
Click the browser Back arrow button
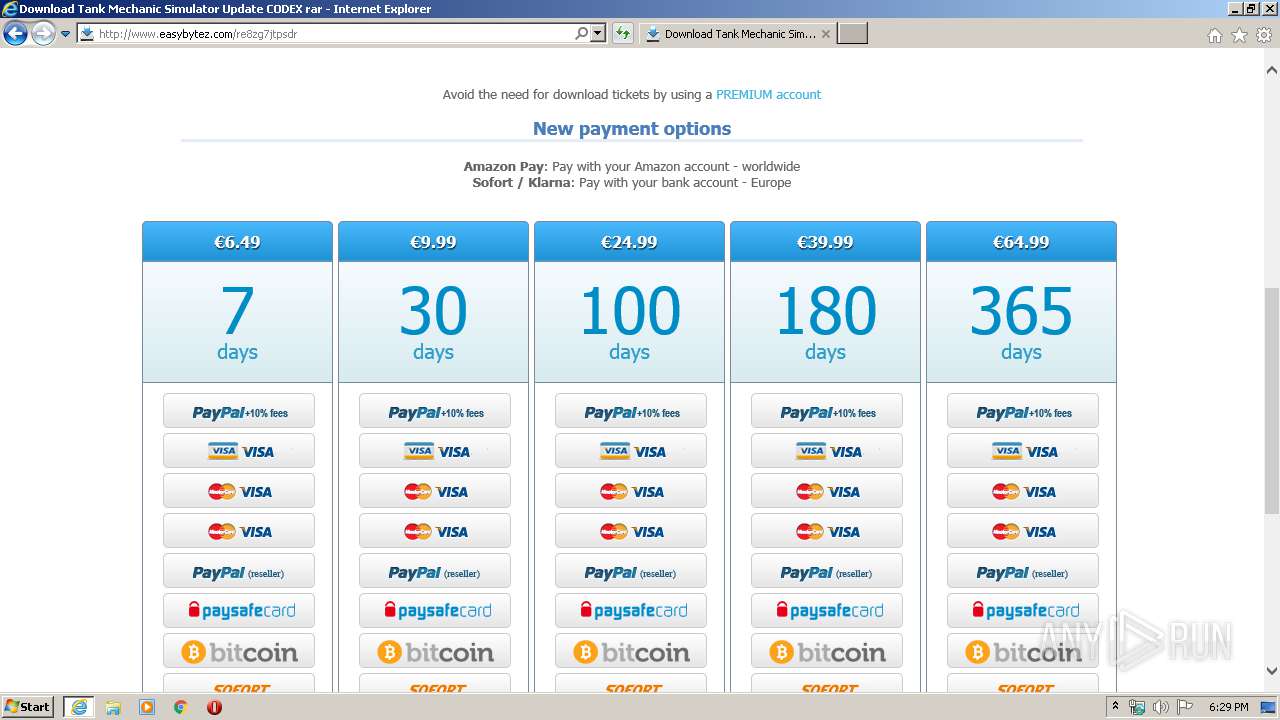click(15, 34)
